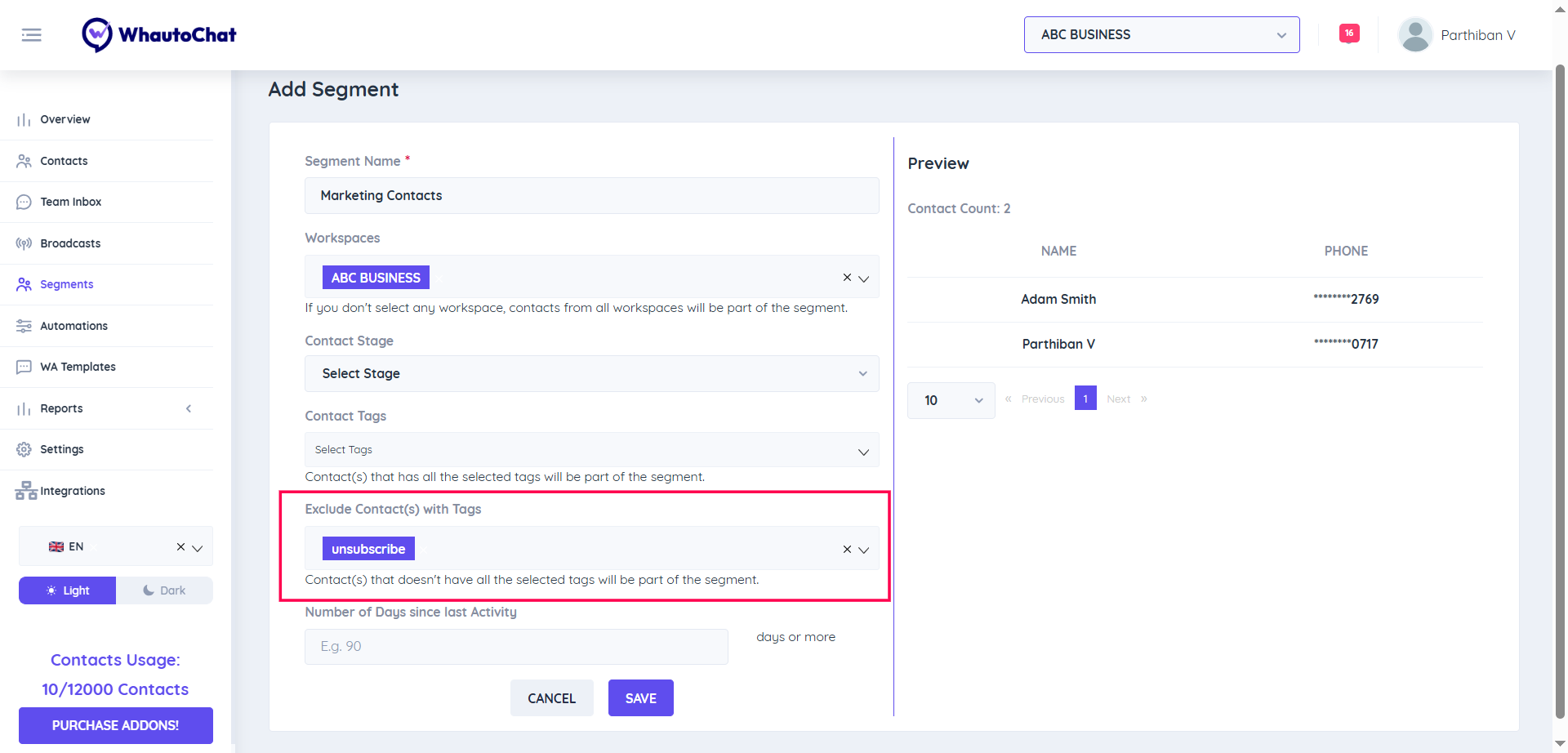Go to Broadcasts in sidebar
Image resolution: width=1568 pixels, height=753 pixels.
70,243
